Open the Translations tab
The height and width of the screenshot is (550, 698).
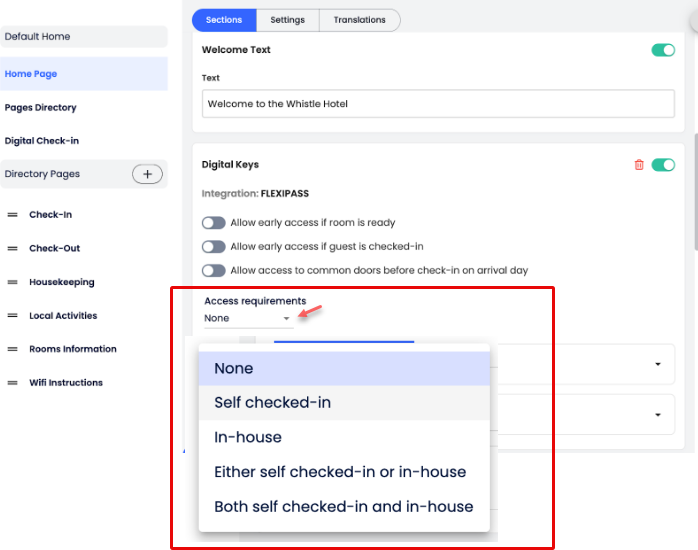coord(359,20)
